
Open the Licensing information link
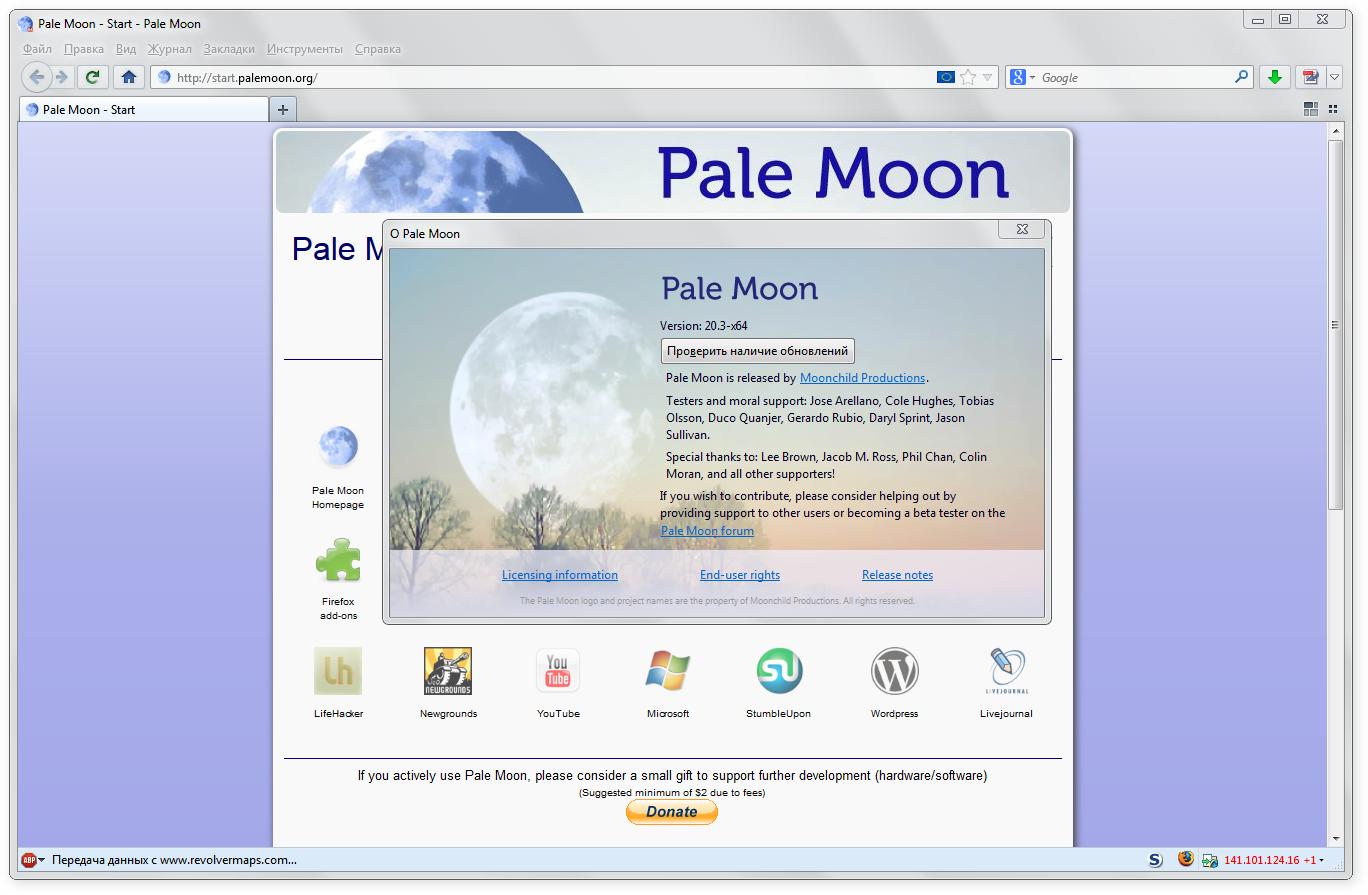tap(560, 575)
